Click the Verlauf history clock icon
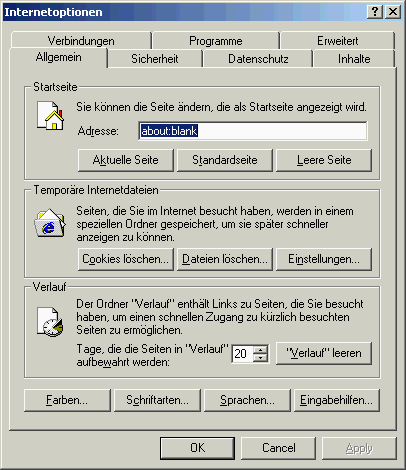Image resolution: width=406 pixels, height=470 pixels. 50,322
